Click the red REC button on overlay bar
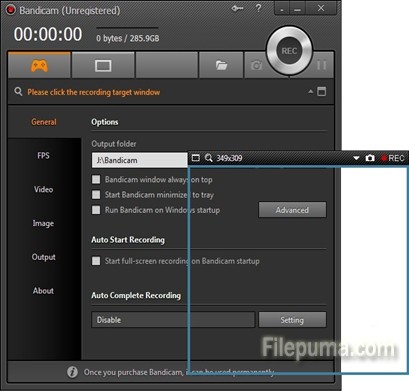This screenshot has height=392, width=409. click(393, 158)
